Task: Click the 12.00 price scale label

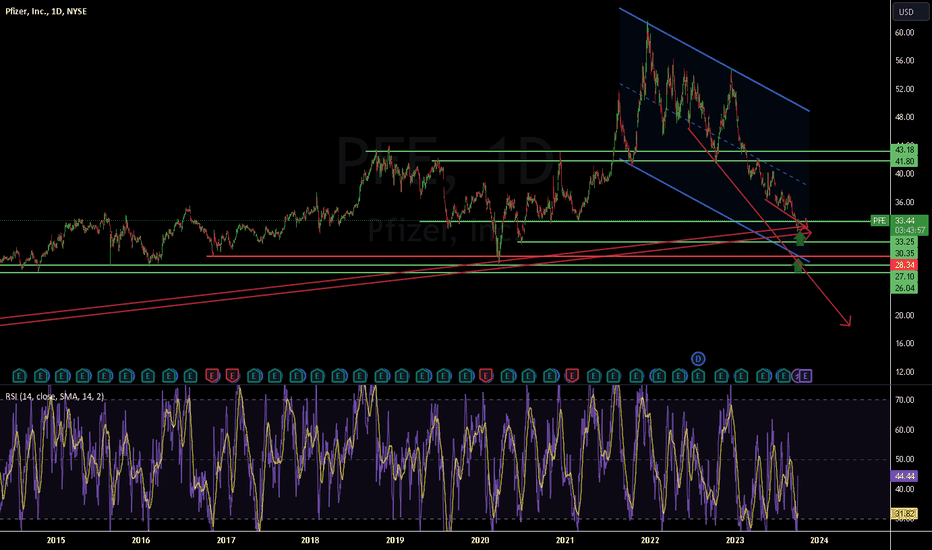Action: pos(905,372)
